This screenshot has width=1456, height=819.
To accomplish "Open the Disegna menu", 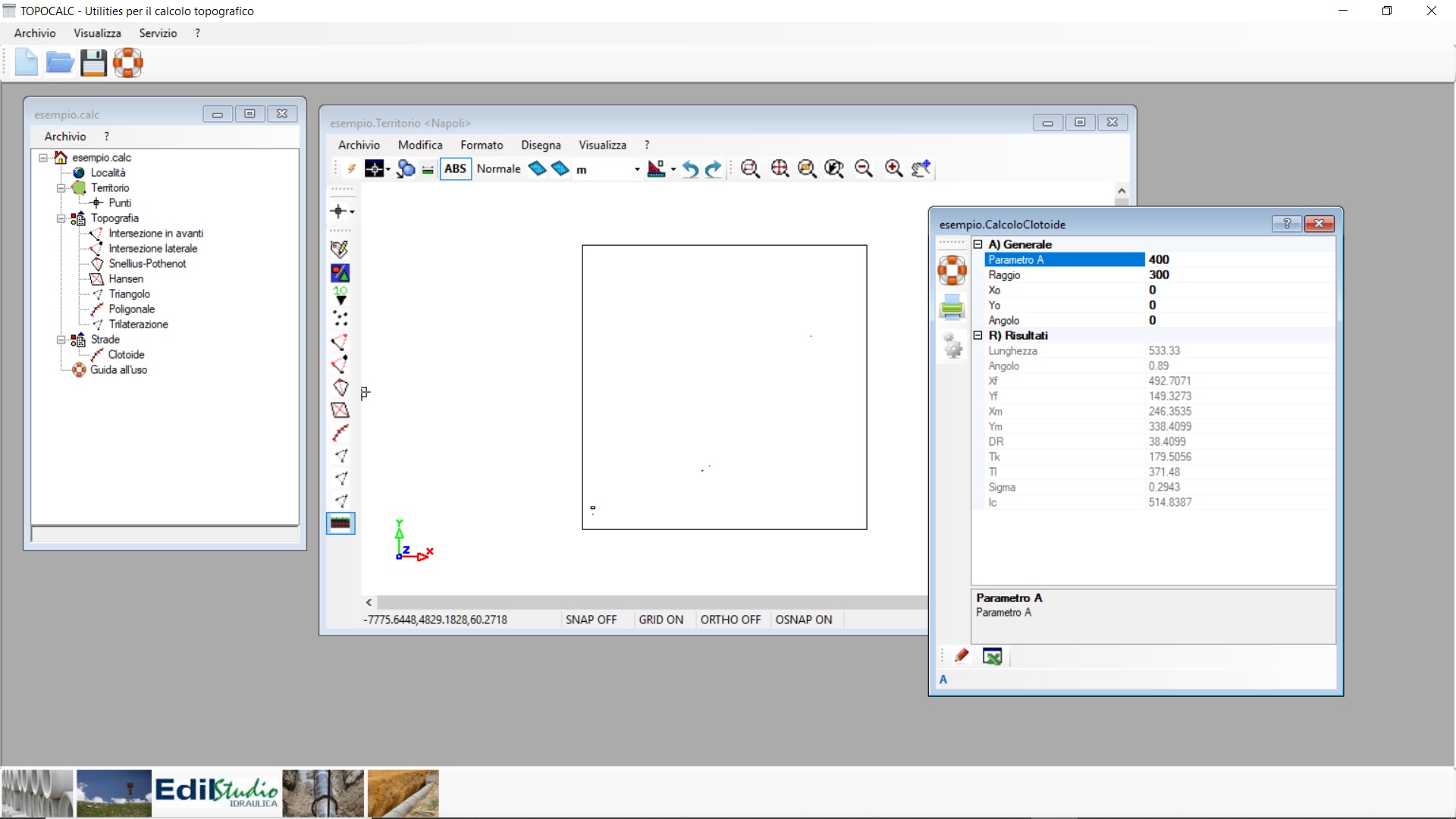I will click(x=541, y=145).
